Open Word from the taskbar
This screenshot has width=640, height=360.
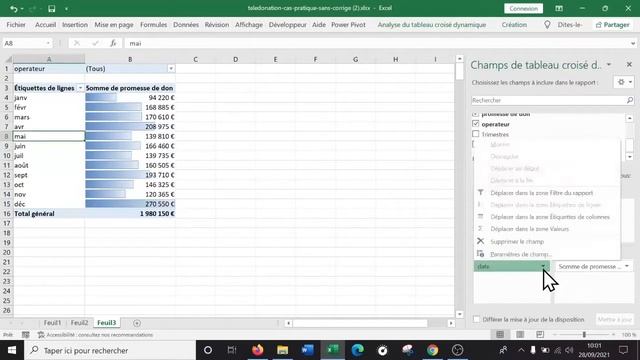pos(307,350)
